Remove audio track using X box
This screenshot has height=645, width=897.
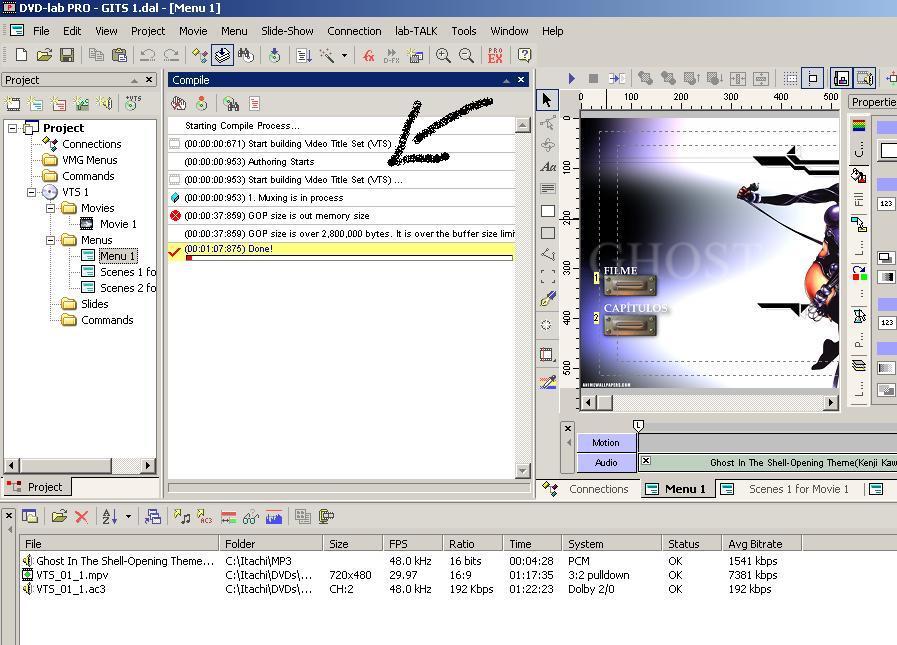tap(645, 461)
